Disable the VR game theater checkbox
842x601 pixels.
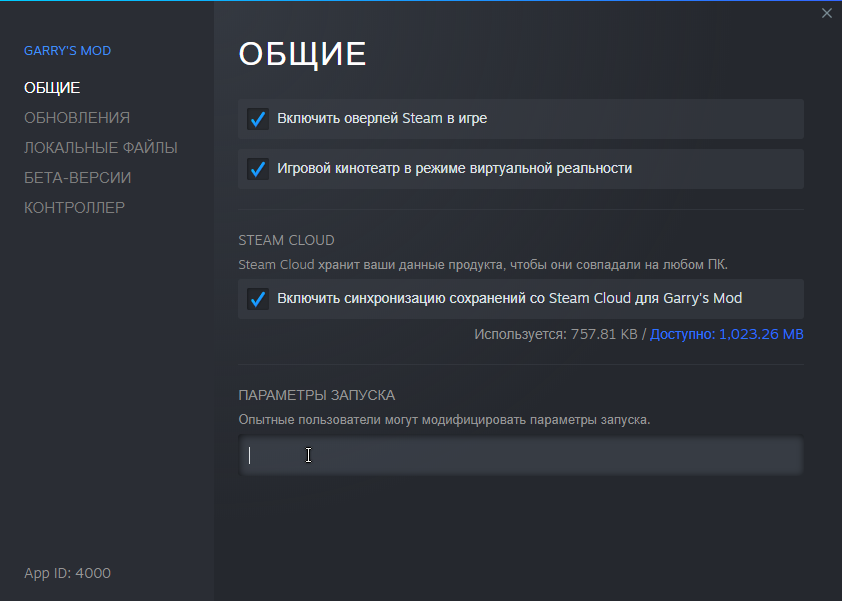point(258,169)
